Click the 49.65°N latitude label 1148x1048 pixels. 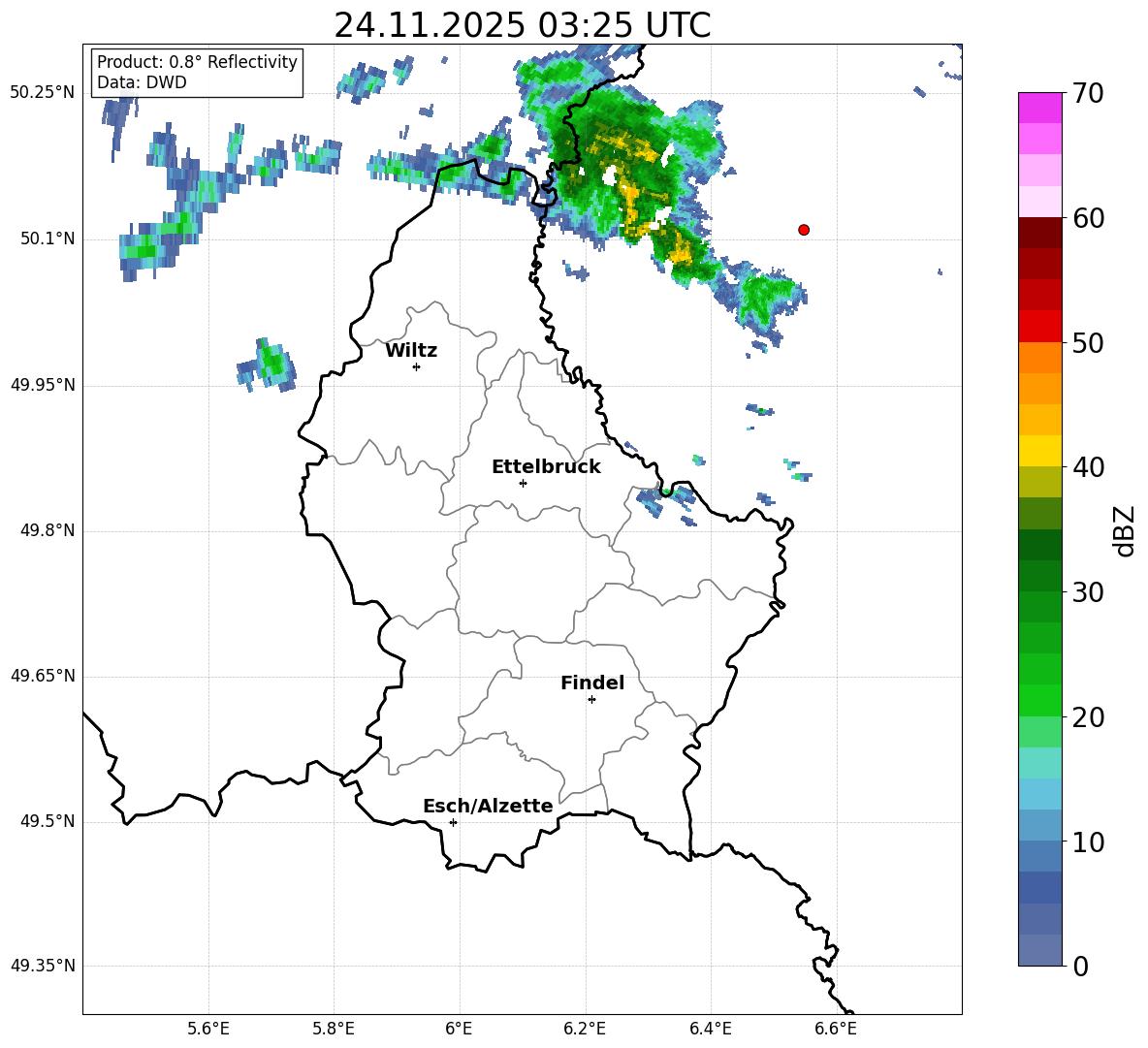tap(43, 676)
